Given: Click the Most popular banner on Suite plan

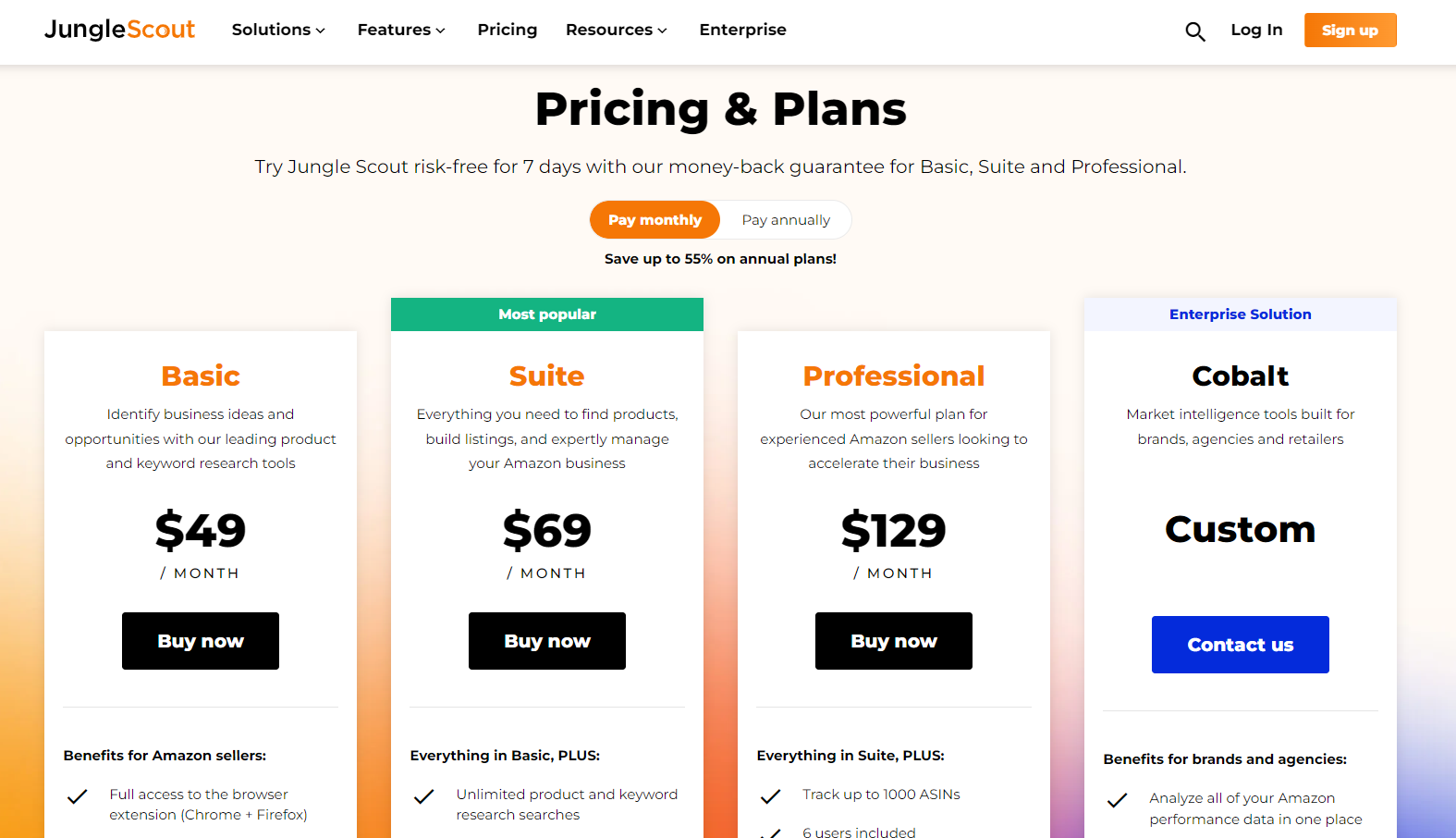Looking at the screenshot, I should 546,314.
